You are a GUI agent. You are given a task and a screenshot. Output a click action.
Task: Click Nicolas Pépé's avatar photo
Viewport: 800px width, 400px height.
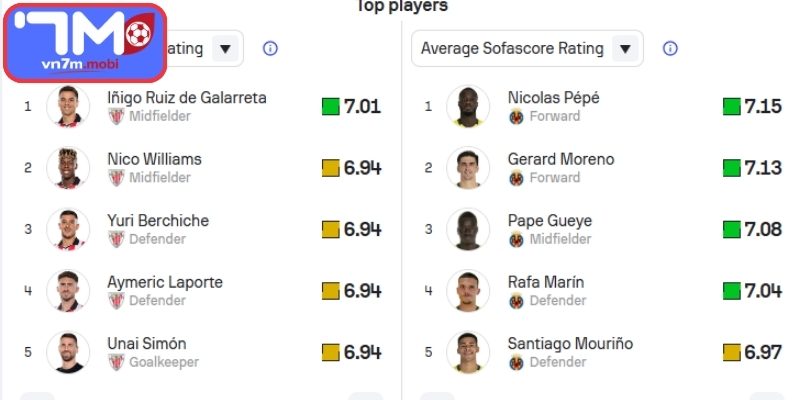(468, 106)
